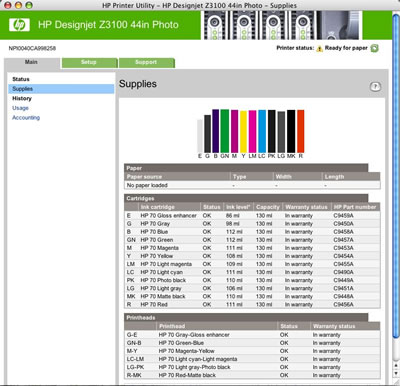This screenshot has width=400, height=386.
Task: Open the help question mark icon
Action: 375,87
